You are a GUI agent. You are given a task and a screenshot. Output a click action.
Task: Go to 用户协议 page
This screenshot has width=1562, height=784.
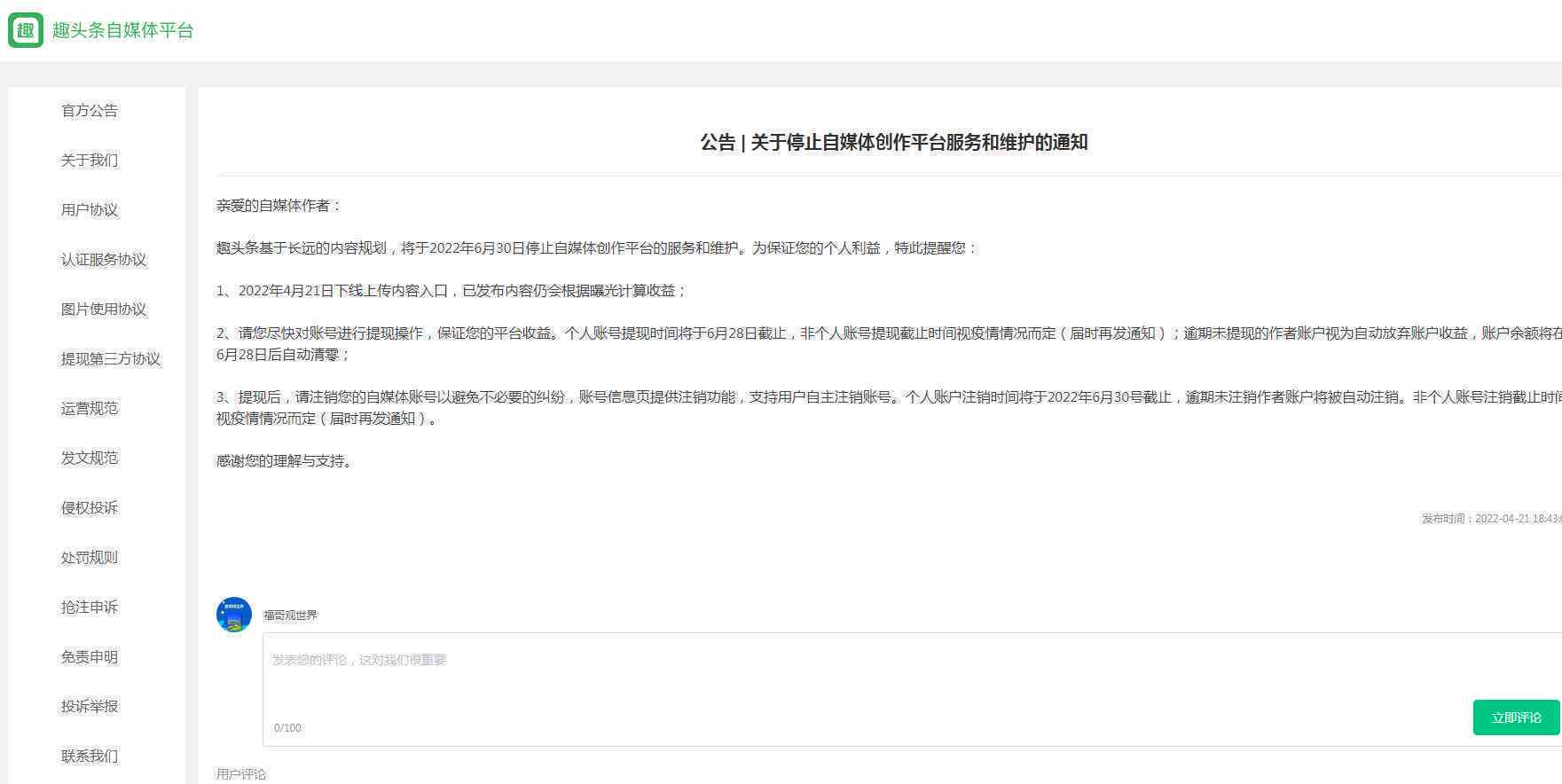(90, 210)
